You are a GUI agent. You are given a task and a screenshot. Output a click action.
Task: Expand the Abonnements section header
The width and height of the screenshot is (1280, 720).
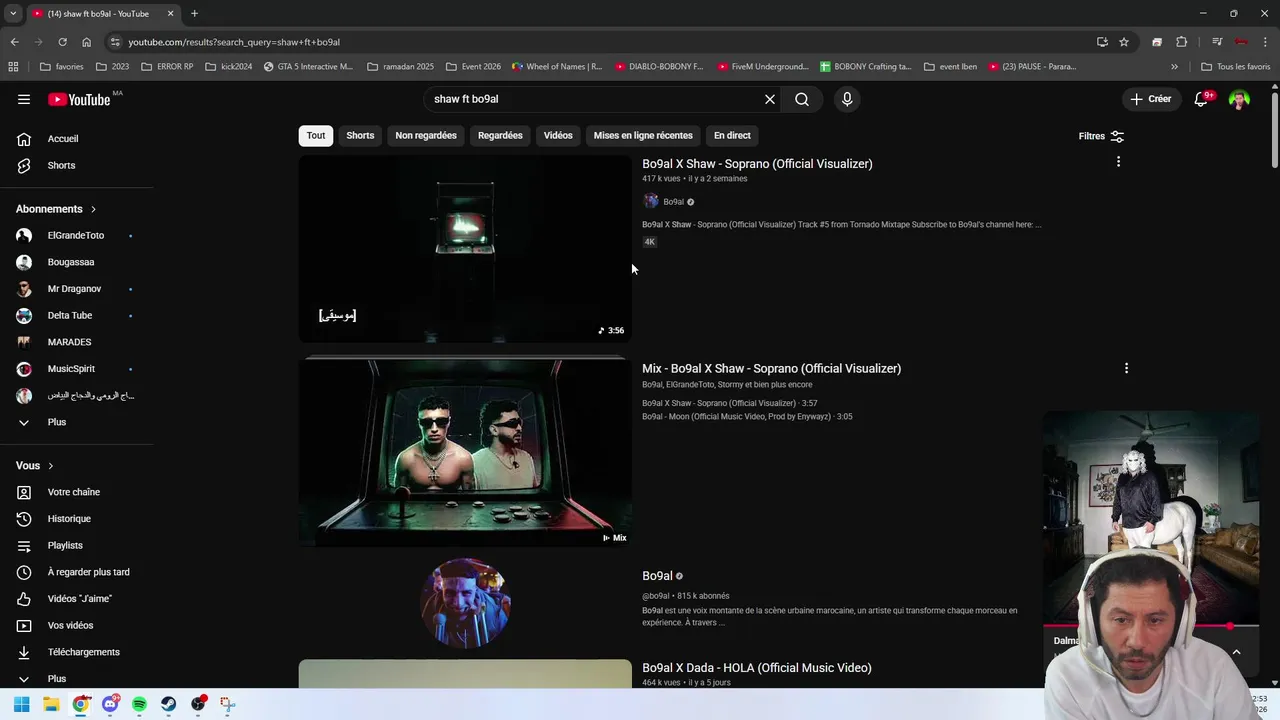pos(56,209)
